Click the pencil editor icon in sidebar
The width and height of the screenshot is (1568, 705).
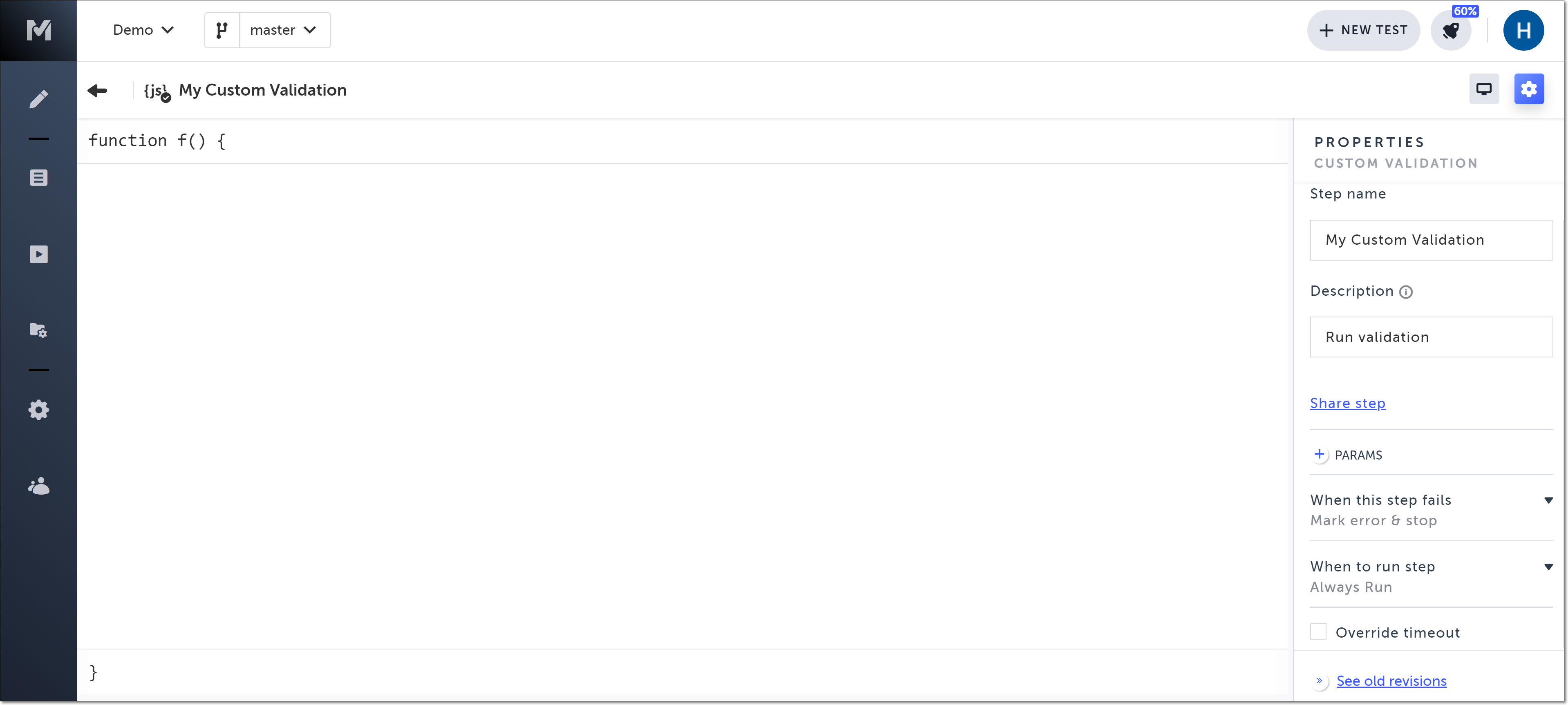click(x=38, y=98)
